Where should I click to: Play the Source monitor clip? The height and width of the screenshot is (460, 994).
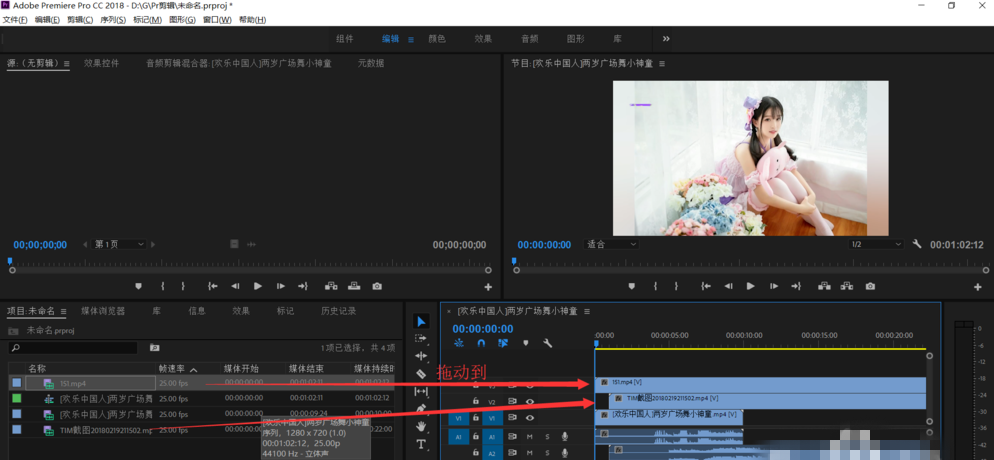257,286
